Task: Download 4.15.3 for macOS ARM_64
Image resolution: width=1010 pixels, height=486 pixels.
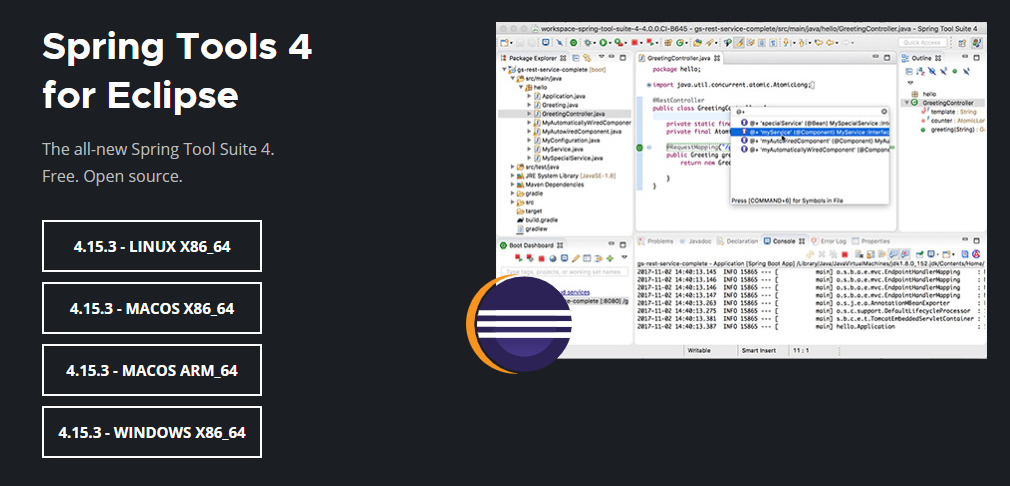Action: [x=152, y=370]
